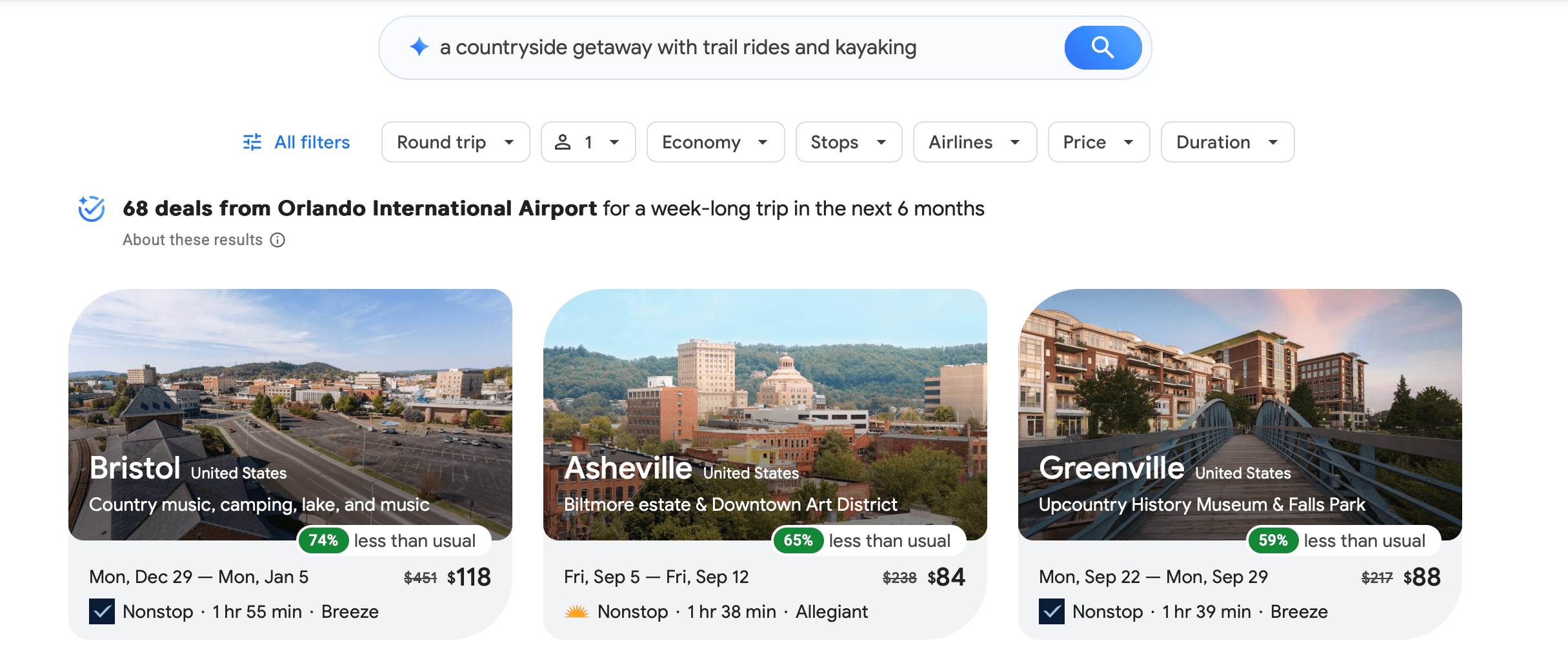
Task: Click the About these results link
Action: click(192, 240)
